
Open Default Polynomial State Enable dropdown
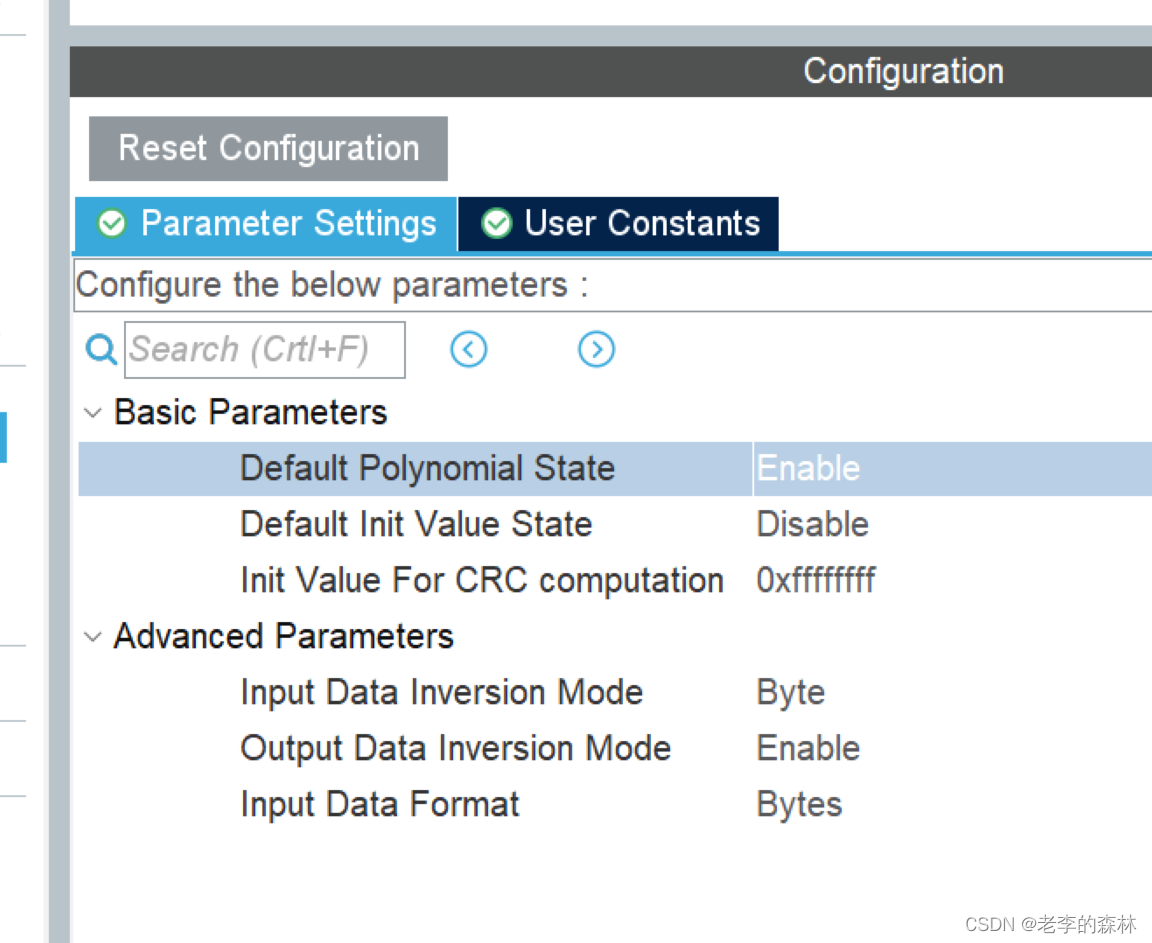coord(953,469)
